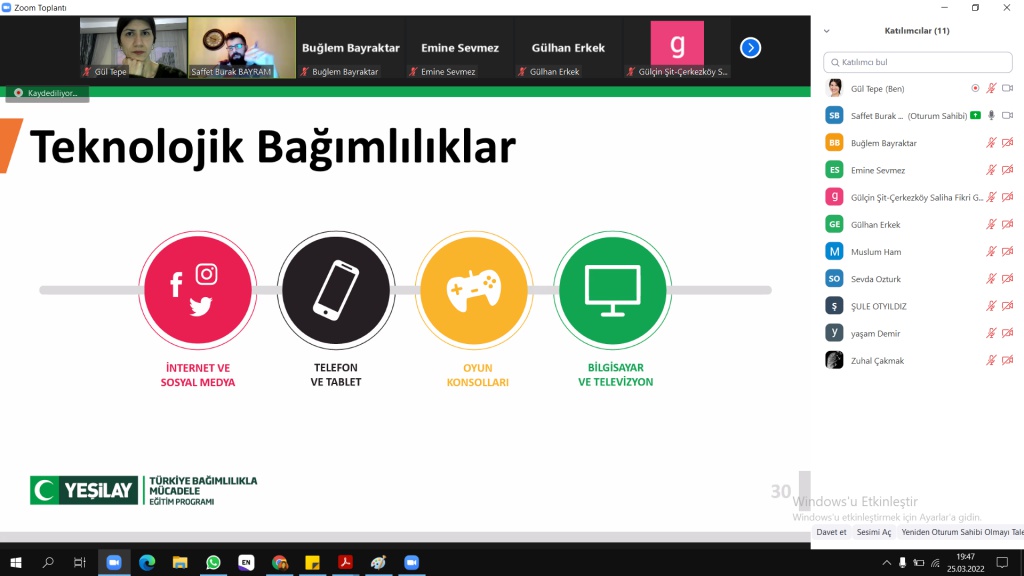Open File Explorer from the taskbar
This screenshot has height=576, width=1024.
coord(180,563)
